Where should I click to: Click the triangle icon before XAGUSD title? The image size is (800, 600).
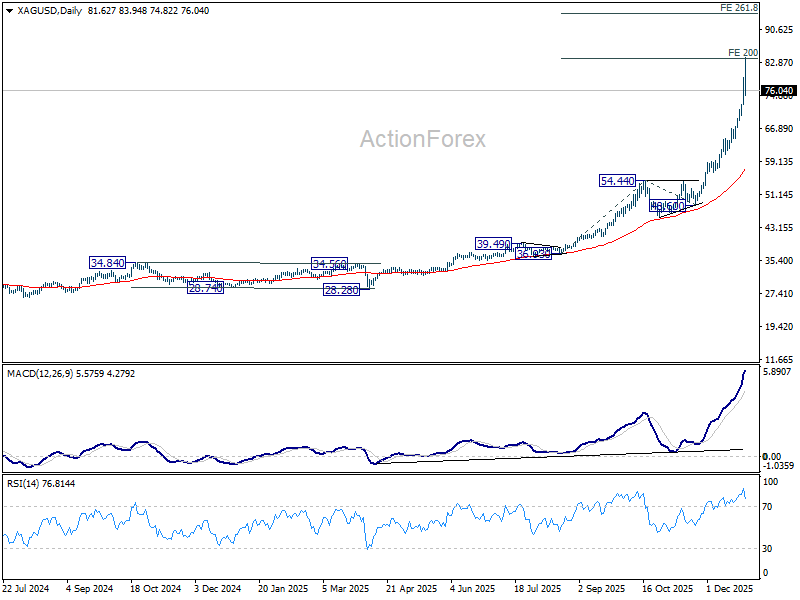point(9,8)
